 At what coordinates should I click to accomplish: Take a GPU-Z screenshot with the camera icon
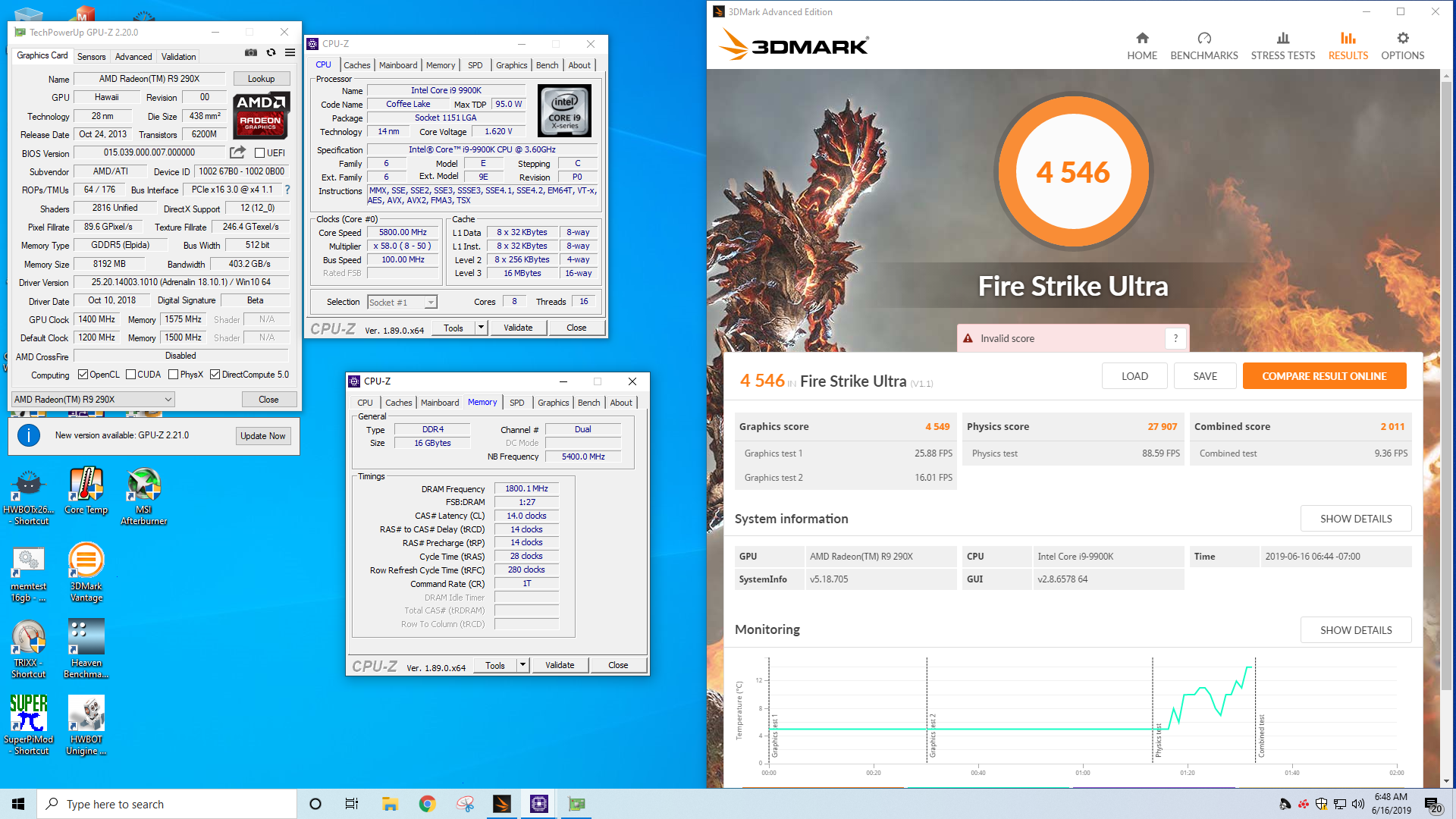click(x=251, y=53)
